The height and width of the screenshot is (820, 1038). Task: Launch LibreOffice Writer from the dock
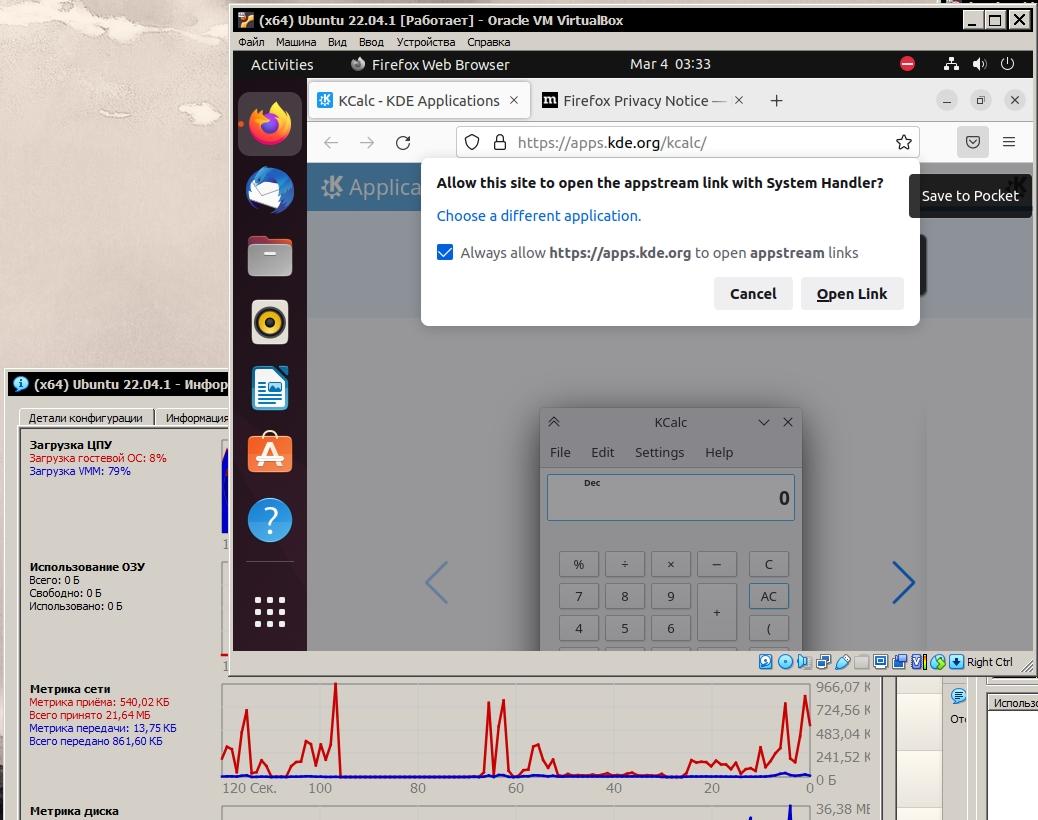pos(269,388)
